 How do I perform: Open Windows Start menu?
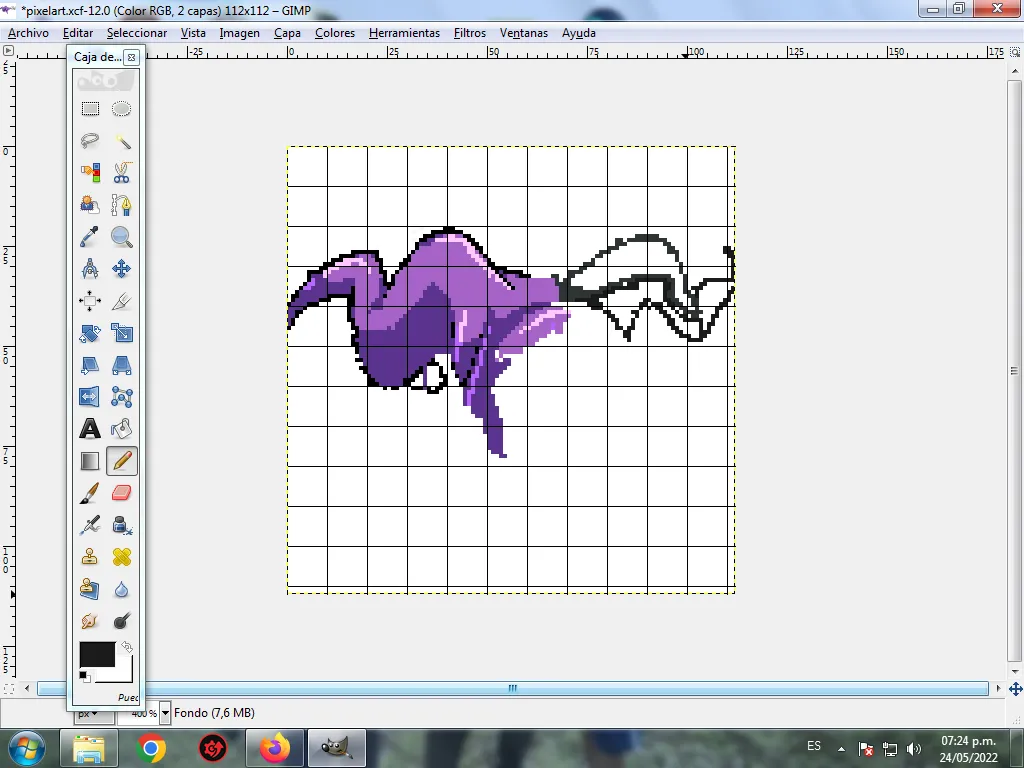tap(27, 748)
